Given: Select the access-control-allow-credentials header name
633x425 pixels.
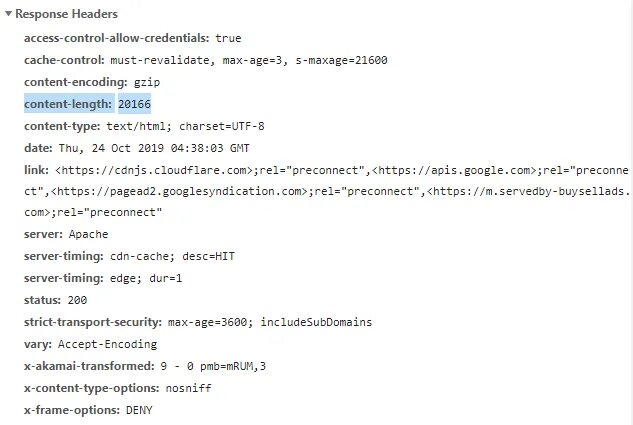Looking at the screenshot, I should 116,38.
